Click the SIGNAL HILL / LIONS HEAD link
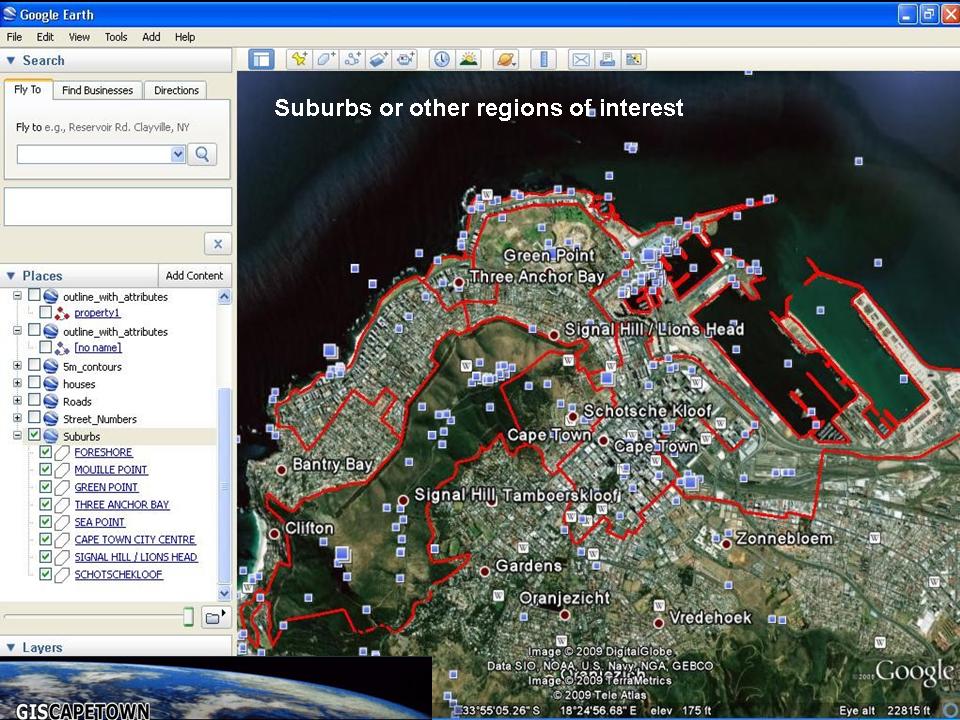 (136, 557)
